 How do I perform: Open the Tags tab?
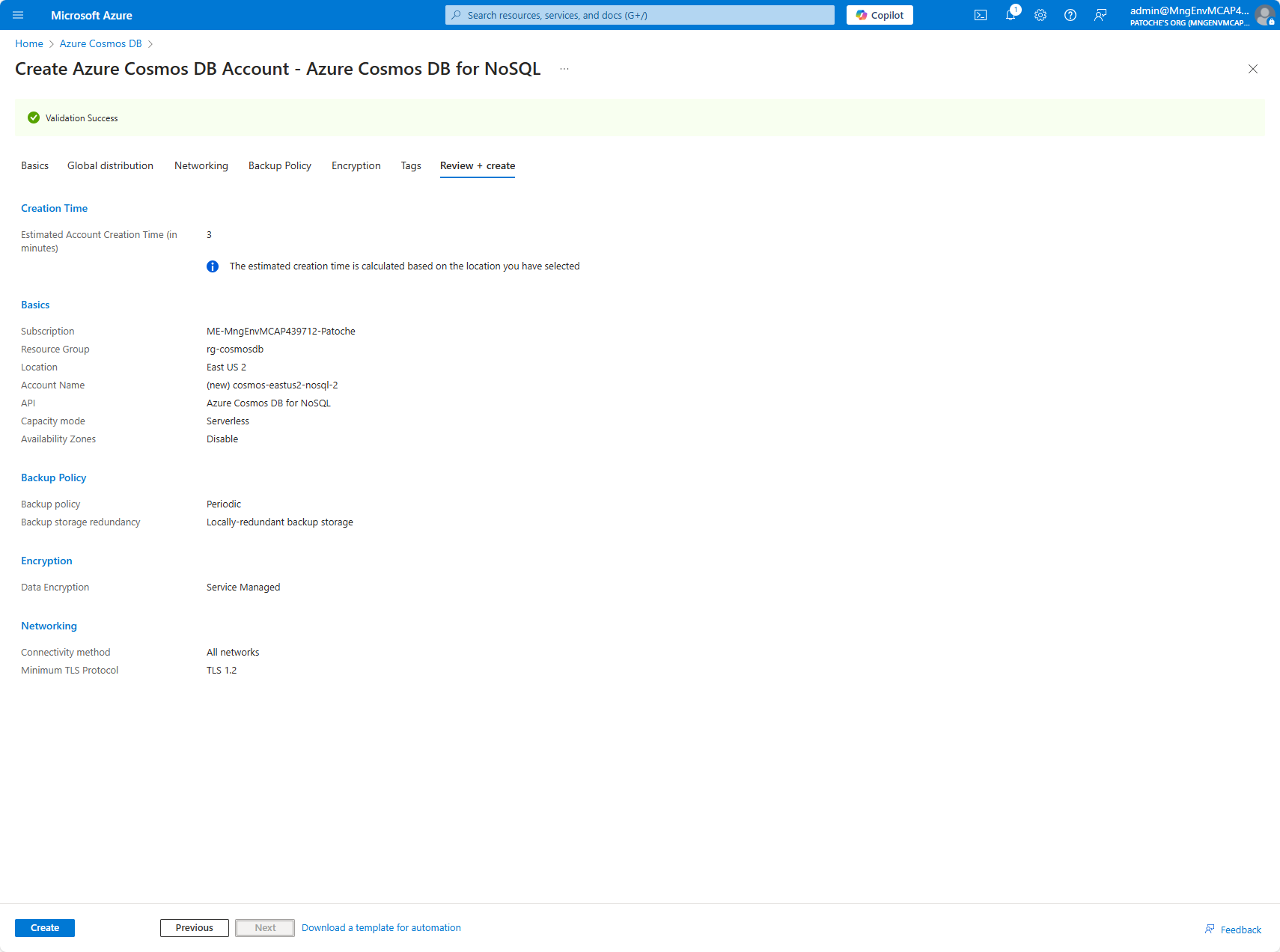[410, 165]
